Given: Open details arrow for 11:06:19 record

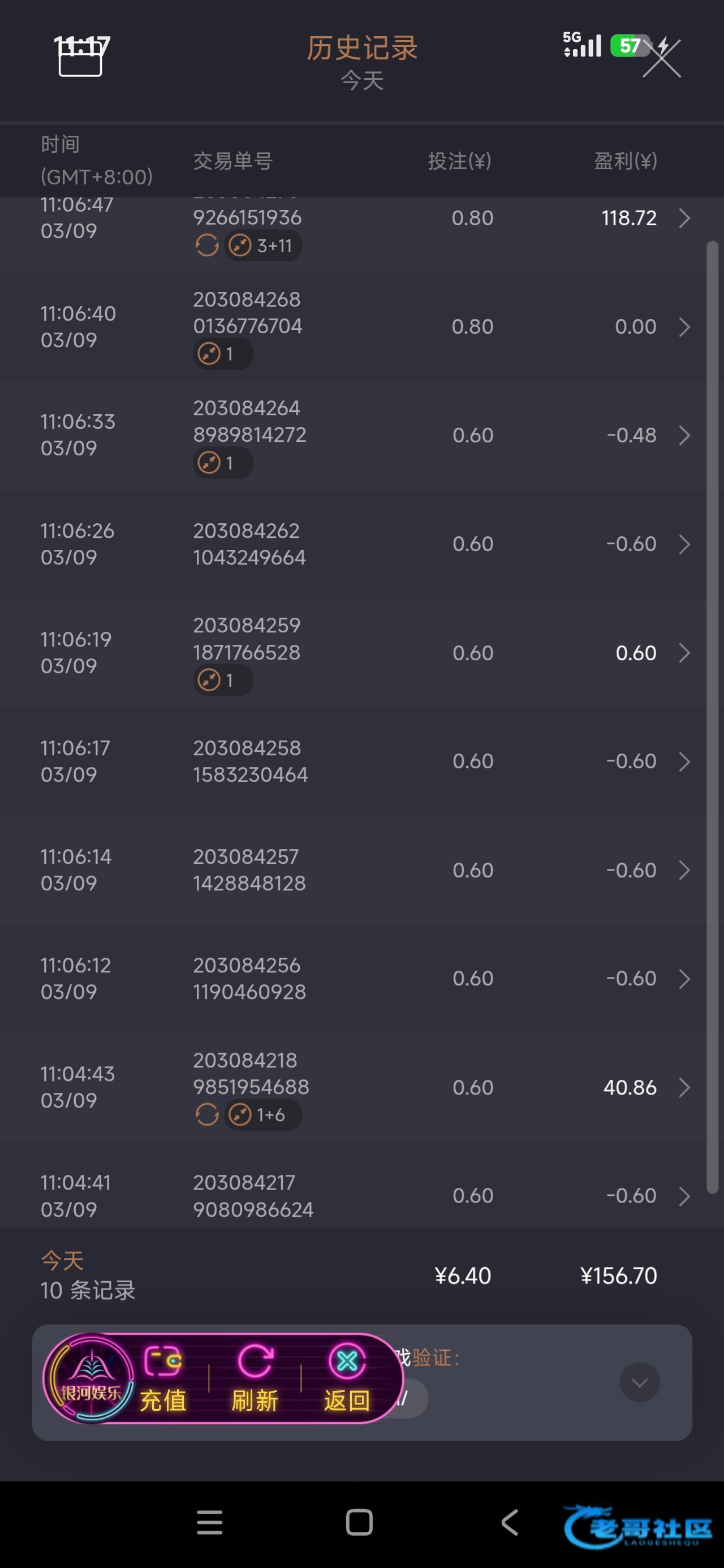Looking at the screenshot, I should (x=684, y=653).
